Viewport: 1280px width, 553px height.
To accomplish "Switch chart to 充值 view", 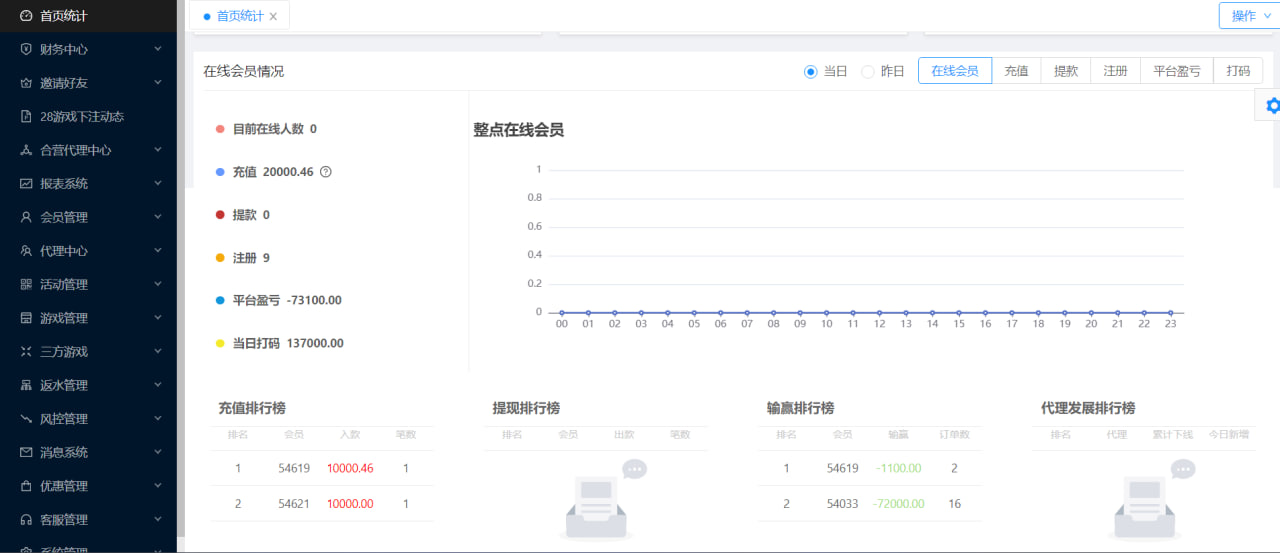I will [x=1016, y=71].
